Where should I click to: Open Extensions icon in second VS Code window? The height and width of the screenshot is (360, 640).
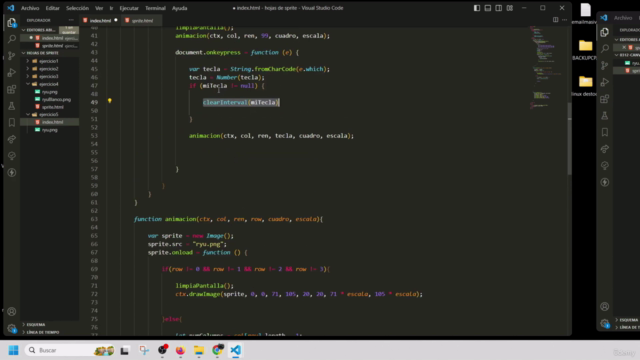(x=604, y=99)
